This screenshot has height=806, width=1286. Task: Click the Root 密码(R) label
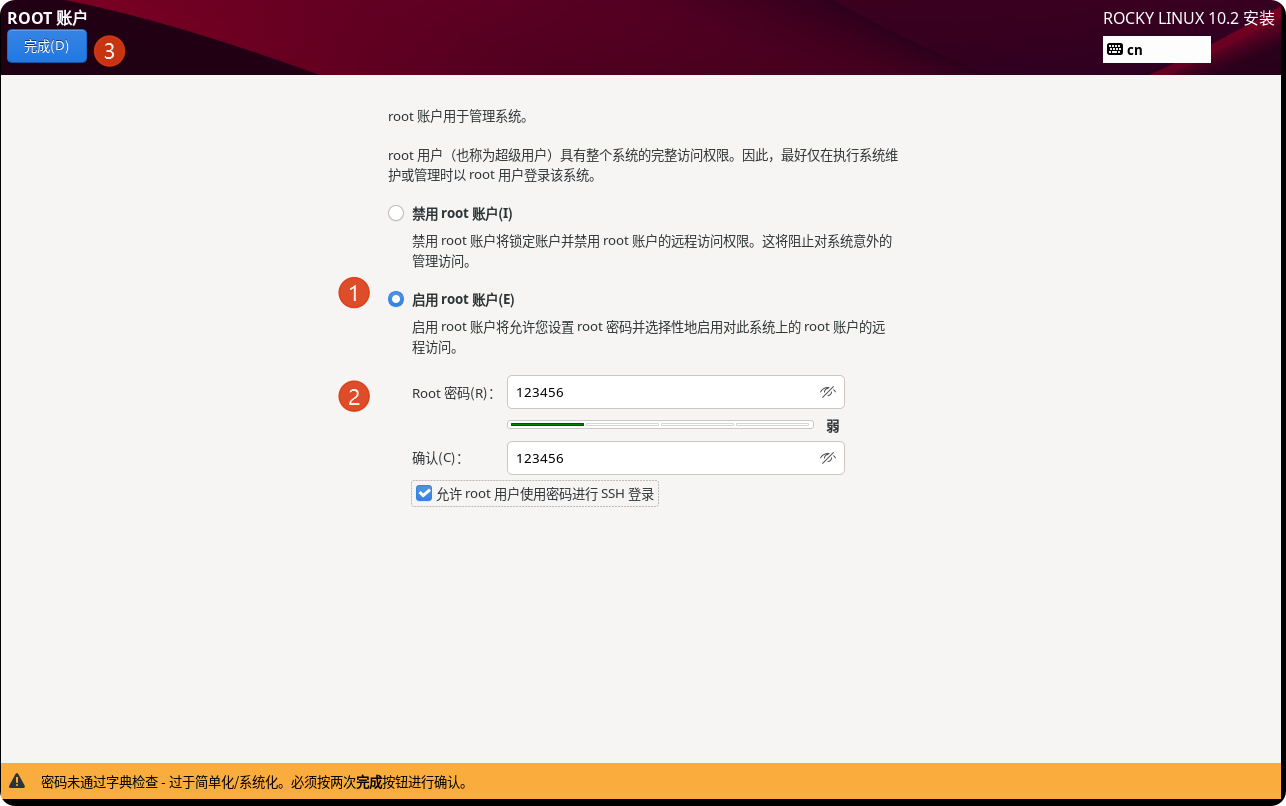click(x=452, y=393)
